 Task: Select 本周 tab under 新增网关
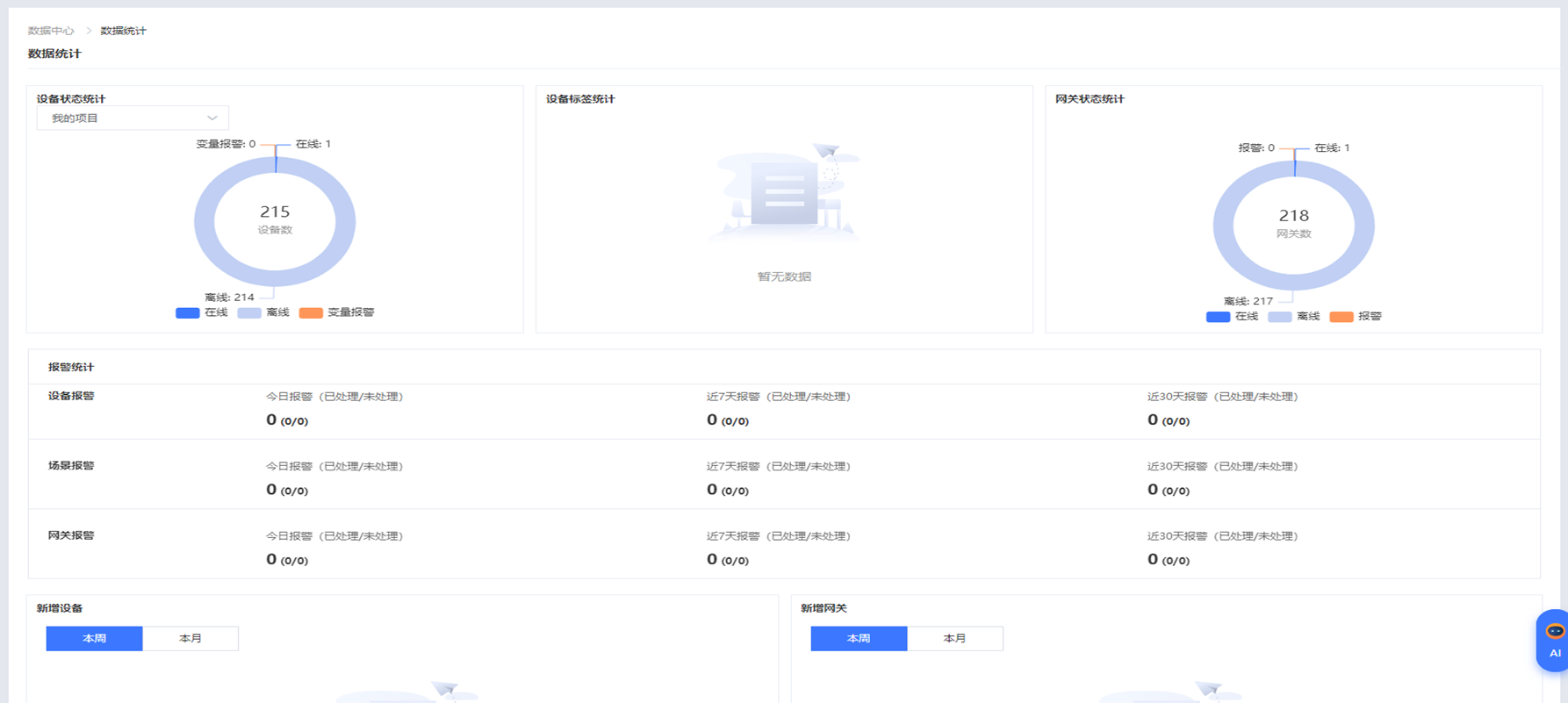[x=859, y=638]
